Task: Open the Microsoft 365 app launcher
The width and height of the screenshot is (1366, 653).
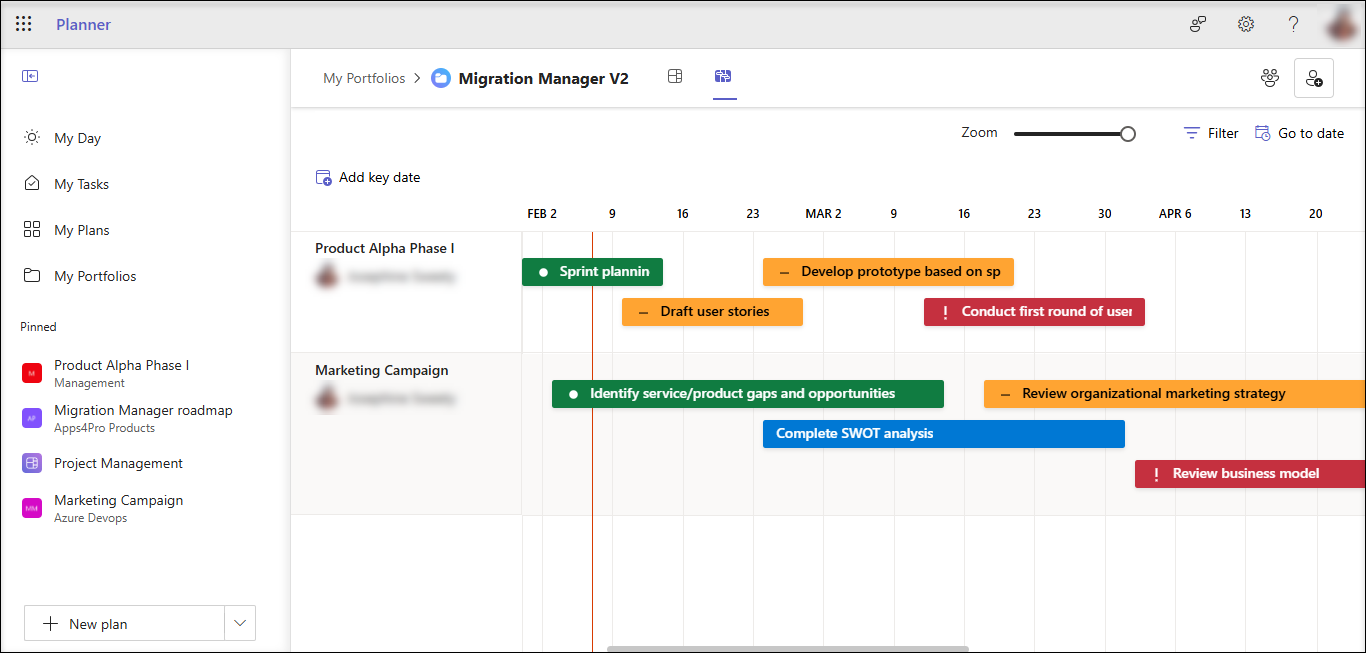Action: click(x=23, y=23)
